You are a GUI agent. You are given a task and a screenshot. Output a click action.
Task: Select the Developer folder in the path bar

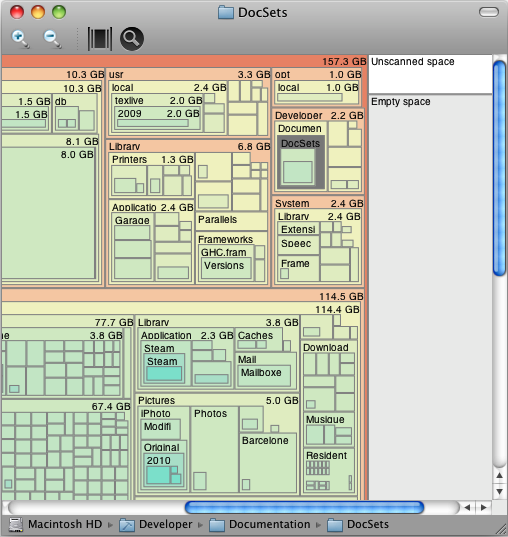[156, 525]
